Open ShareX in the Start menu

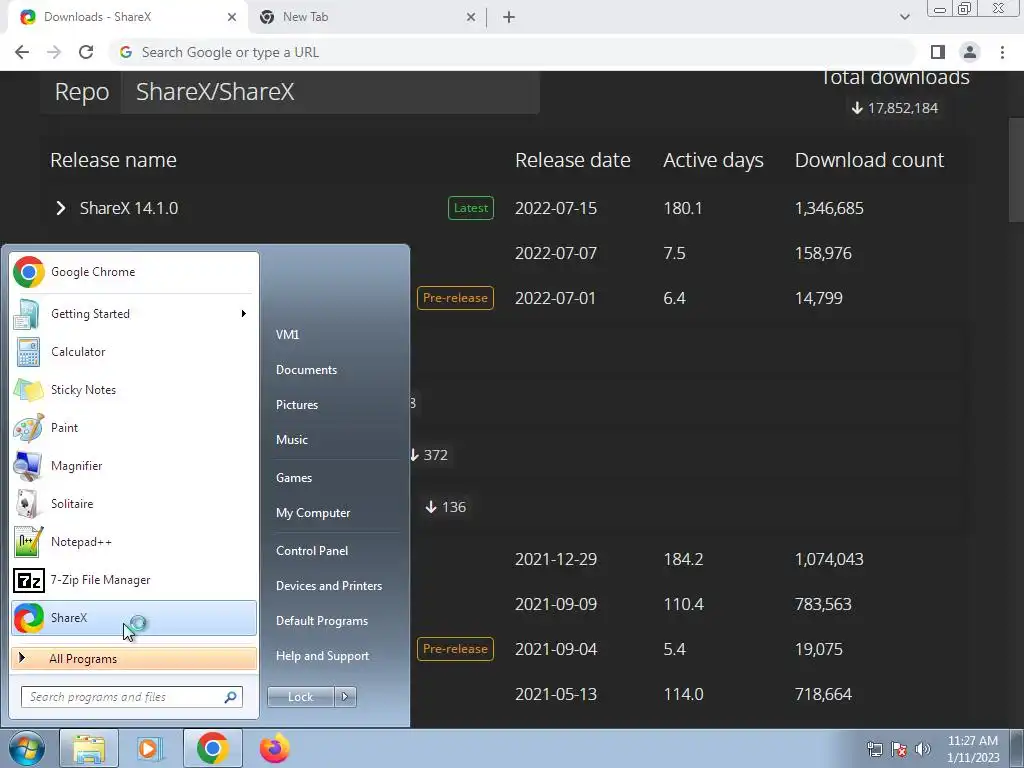pyautogui.click(x=133, y=618)
